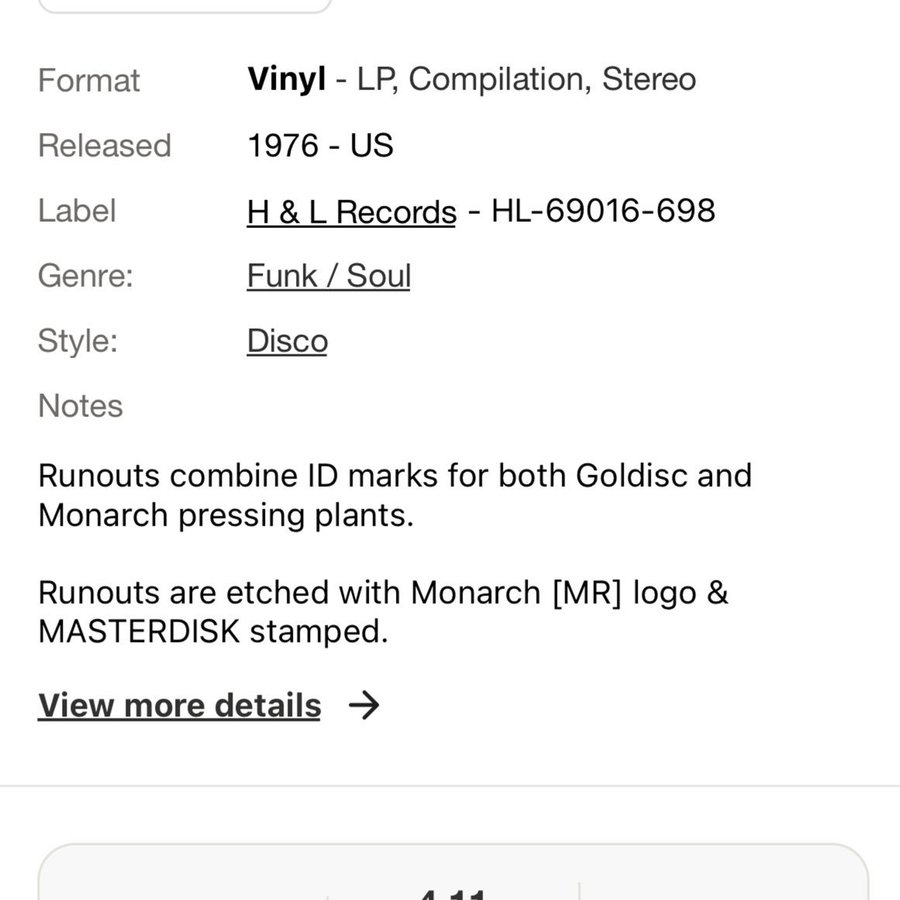Select the catalog number HL-69016-698
The width and height of the screenshot is (900, 900).
click(x=603, y=211)
